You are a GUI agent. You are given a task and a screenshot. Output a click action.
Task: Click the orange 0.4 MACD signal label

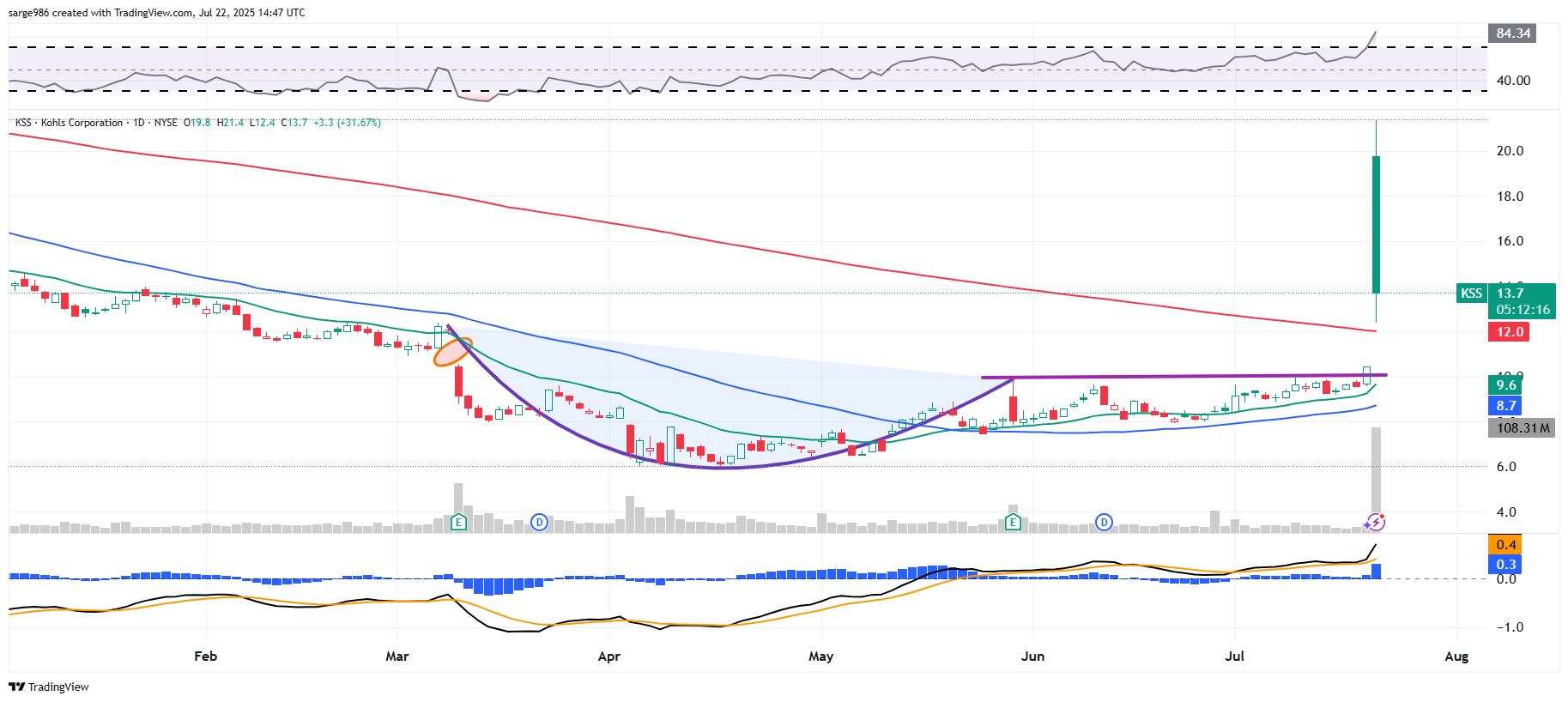pyautogui.click(x=1506, y=545)
